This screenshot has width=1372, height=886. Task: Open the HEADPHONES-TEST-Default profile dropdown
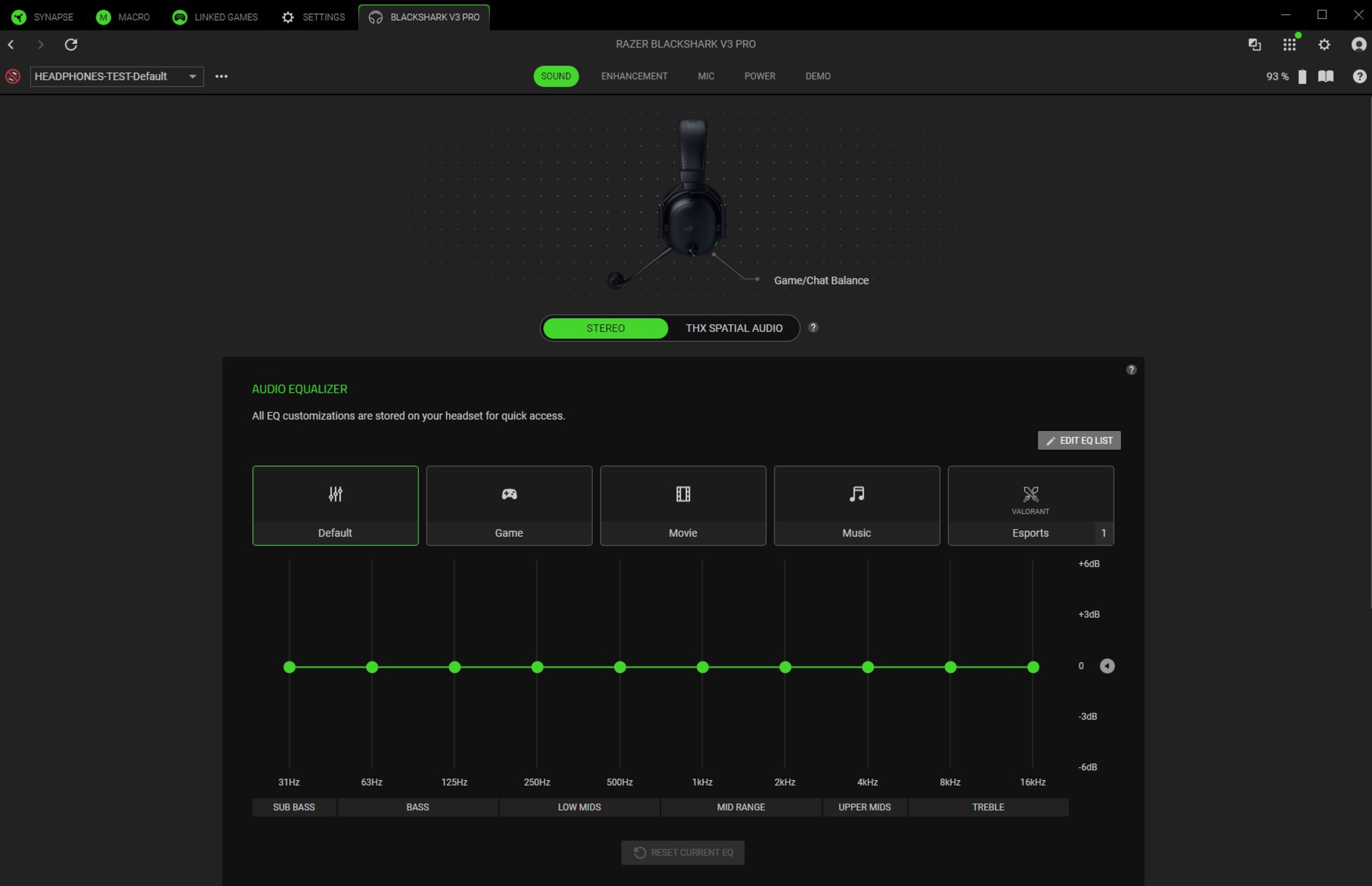[117, 76]
